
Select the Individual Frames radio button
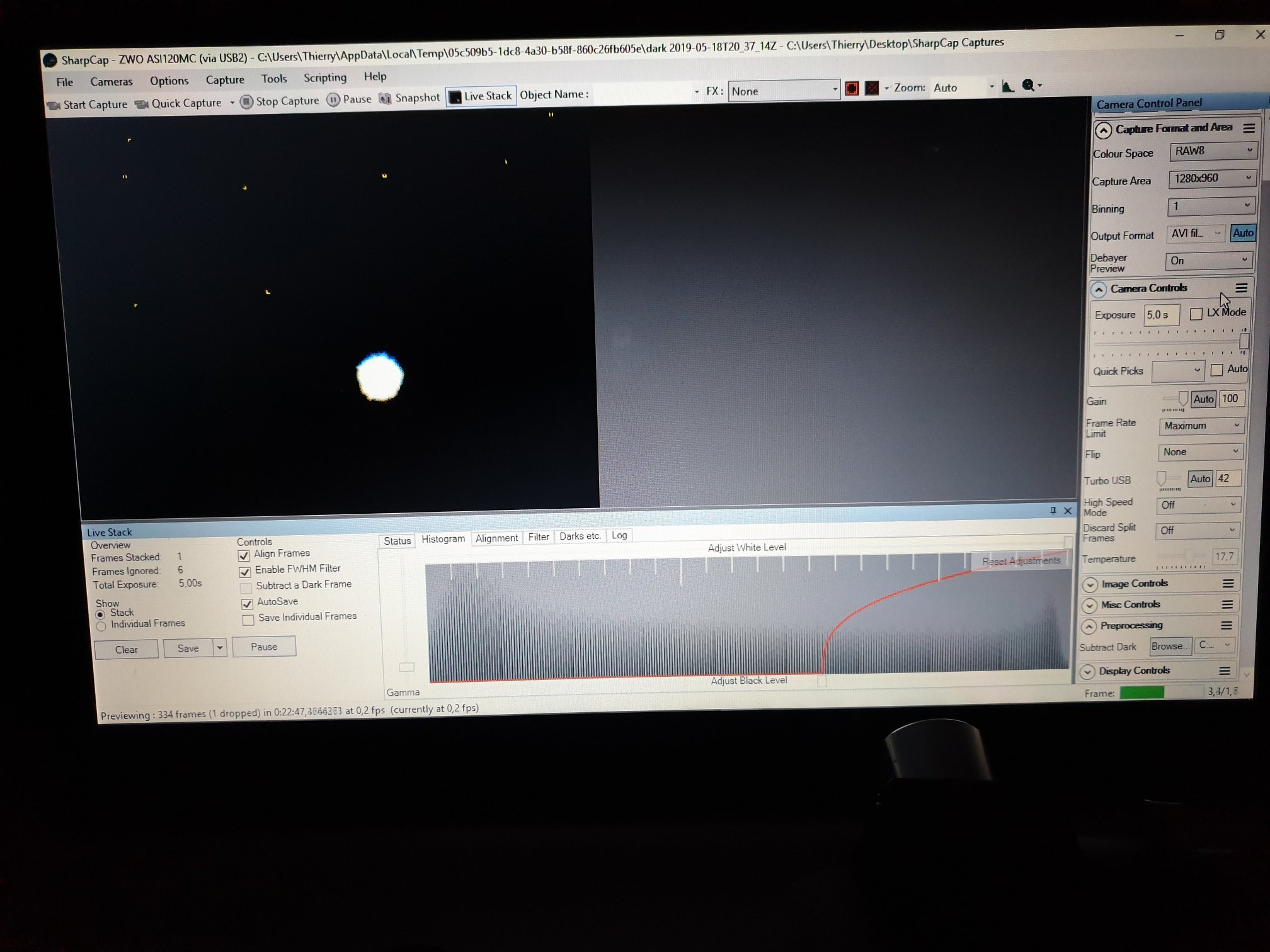pyautogui.click(x=101, y=626)
